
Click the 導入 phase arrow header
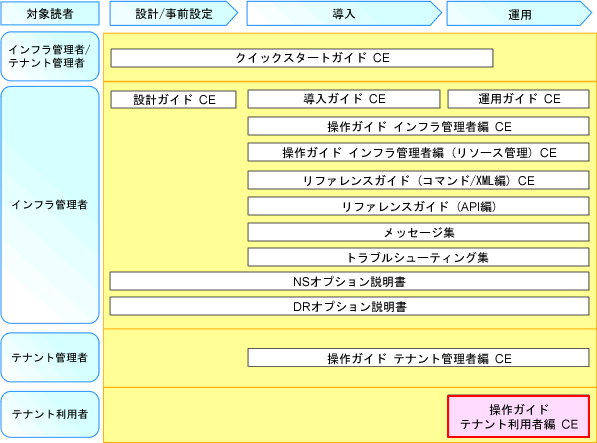coord(344,14)
